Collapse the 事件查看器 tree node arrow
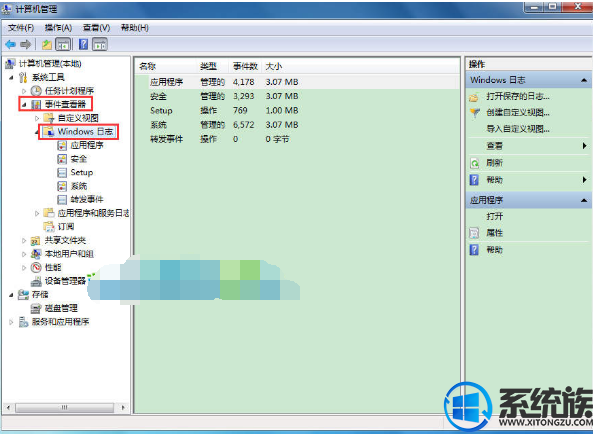This screenshot has height=435, width=593. click(24, 104)
